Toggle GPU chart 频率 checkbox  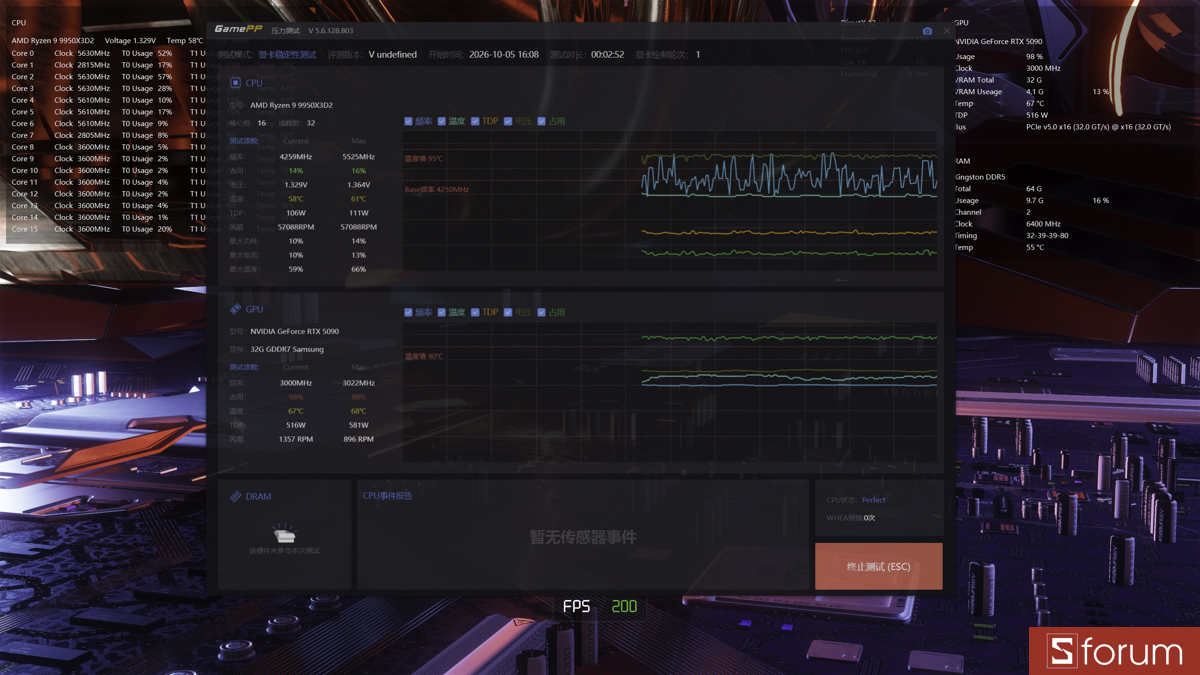pos(408,312)
